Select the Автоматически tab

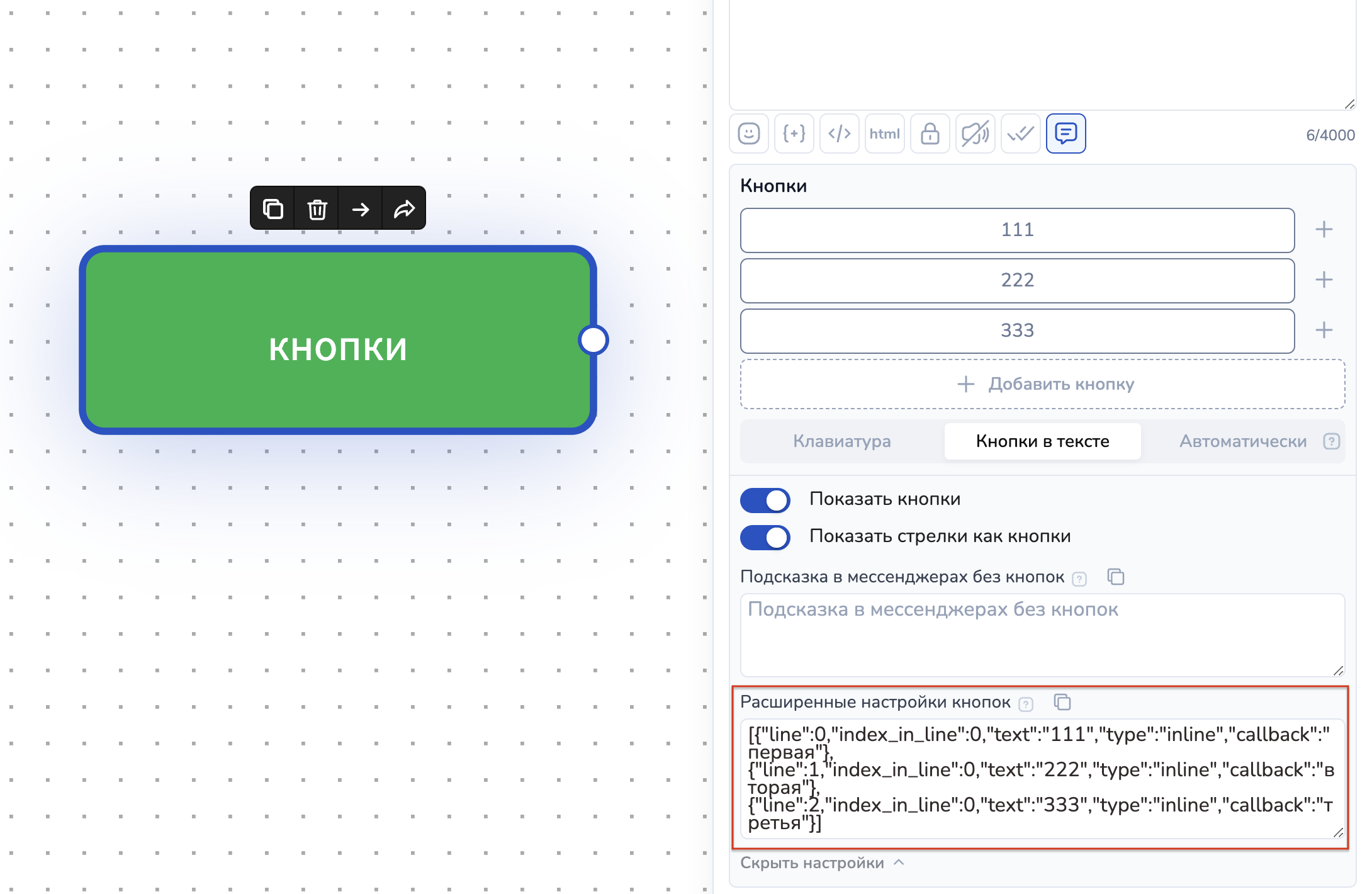(x=1242, y=441)
